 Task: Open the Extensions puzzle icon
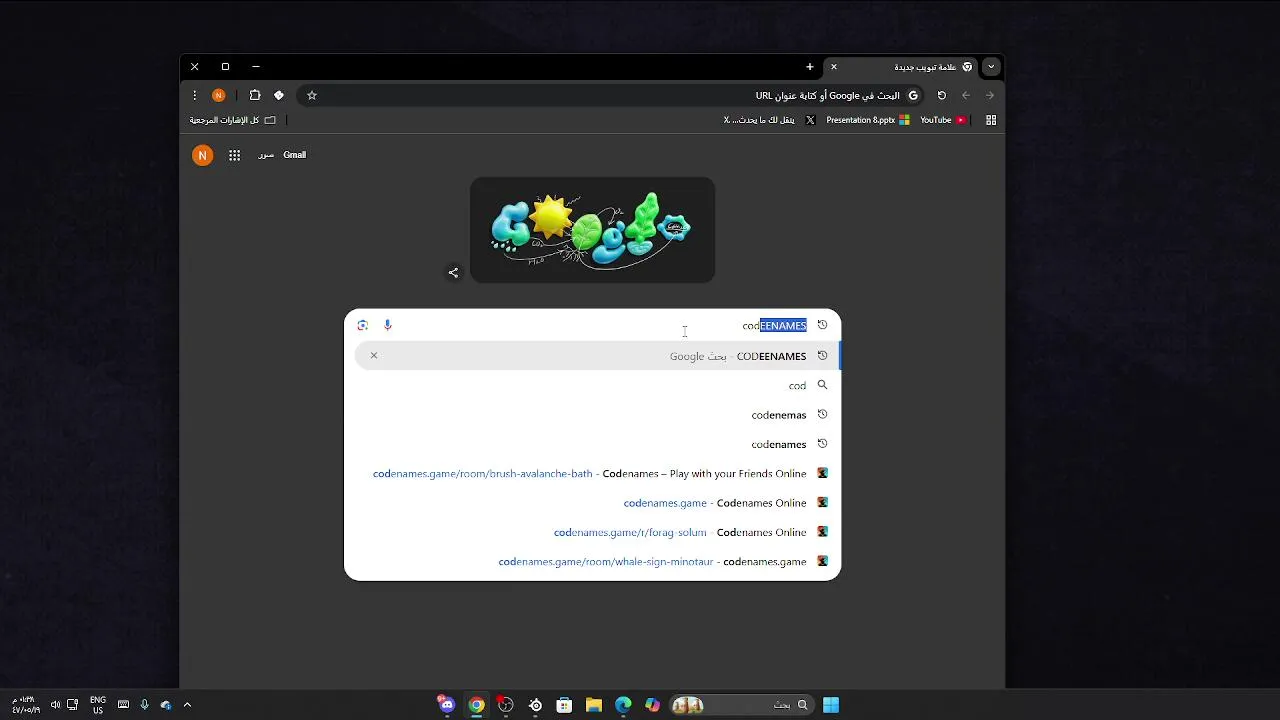pos(255,95)
